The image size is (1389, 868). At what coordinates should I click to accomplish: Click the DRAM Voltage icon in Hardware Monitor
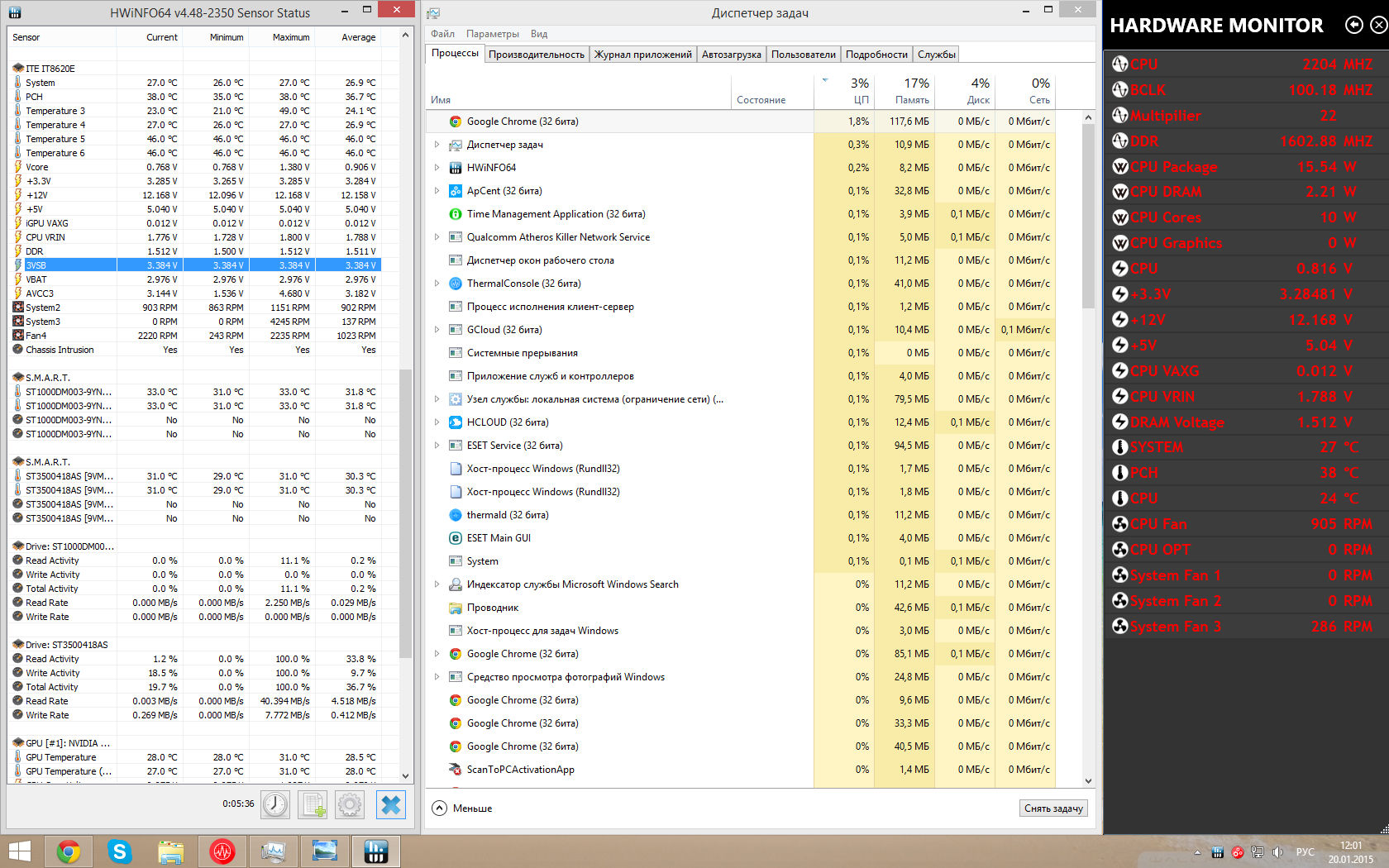click(x=1120, y=422)
